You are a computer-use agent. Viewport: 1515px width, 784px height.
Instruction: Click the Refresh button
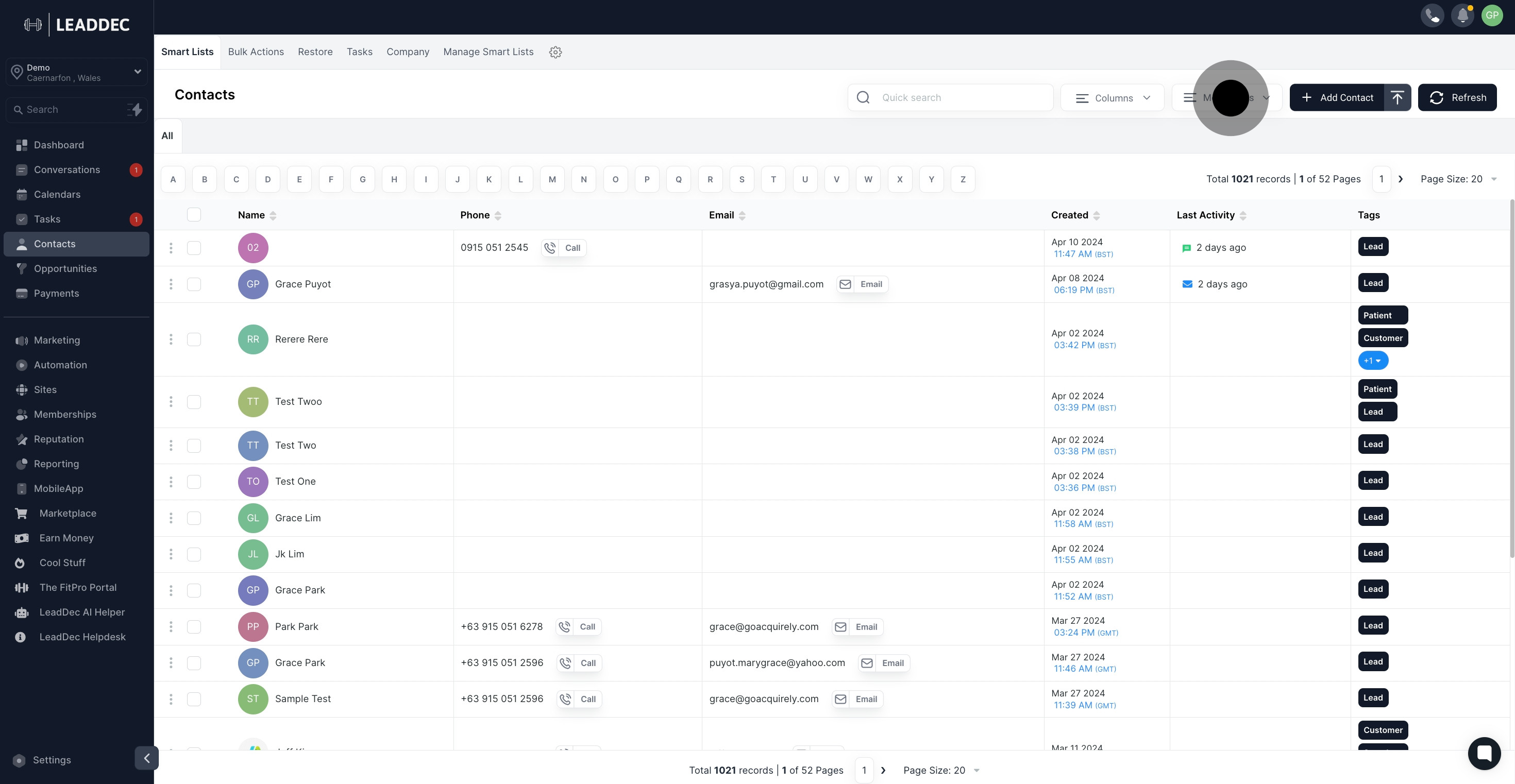pyautogui.click(x=1457, y=97)
